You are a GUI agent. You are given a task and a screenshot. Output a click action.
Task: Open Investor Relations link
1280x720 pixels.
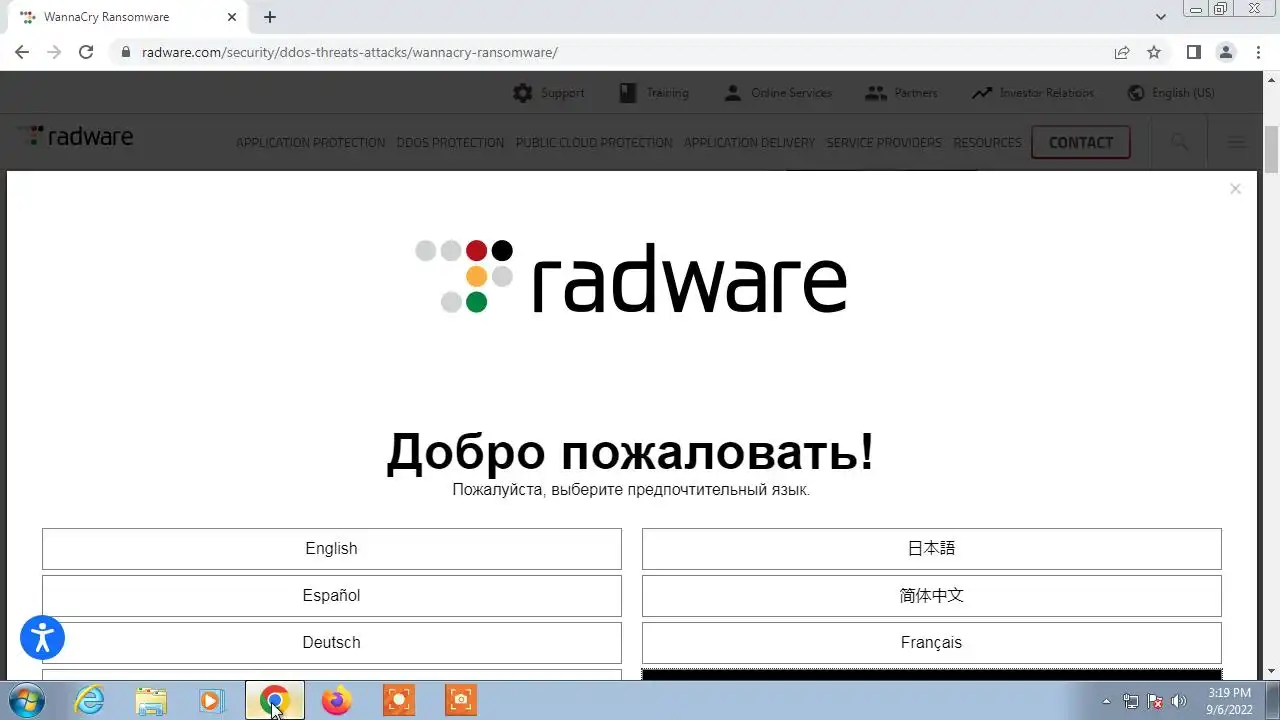[x=1033, y=93]
